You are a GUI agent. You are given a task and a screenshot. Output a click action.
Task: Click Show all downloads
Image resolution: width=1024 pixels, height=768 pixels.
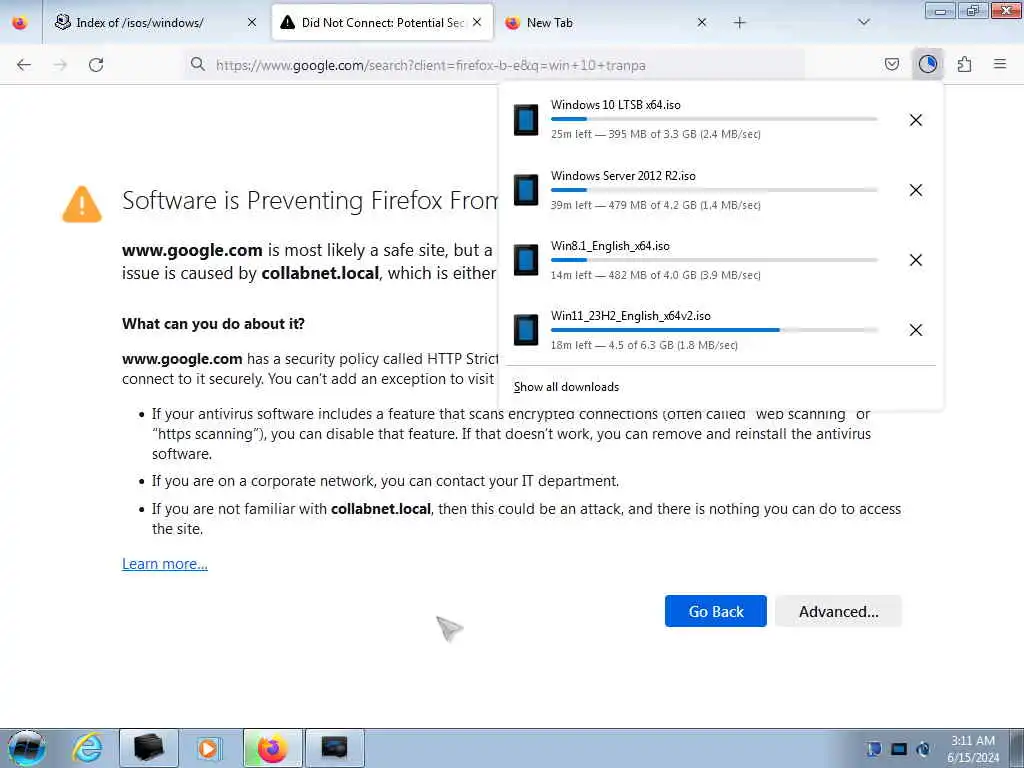coord(566,387)
